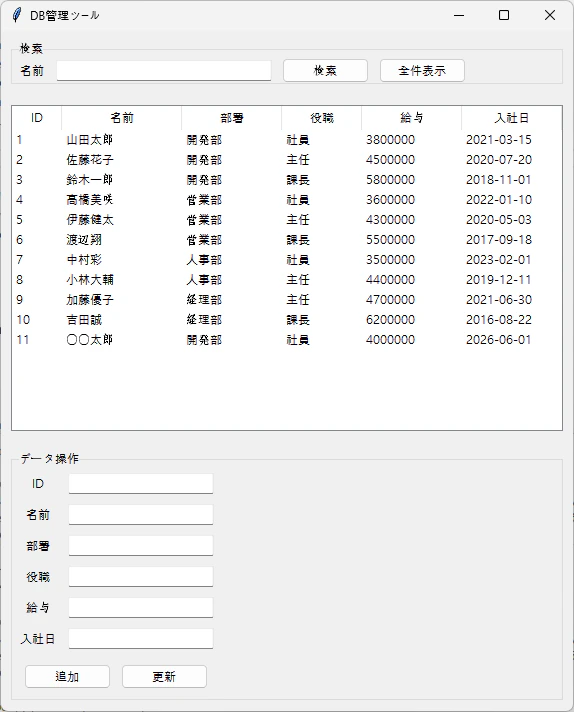Select the row for 小林大輔
The height and width of the screenshot is (712, 574).
287,279
